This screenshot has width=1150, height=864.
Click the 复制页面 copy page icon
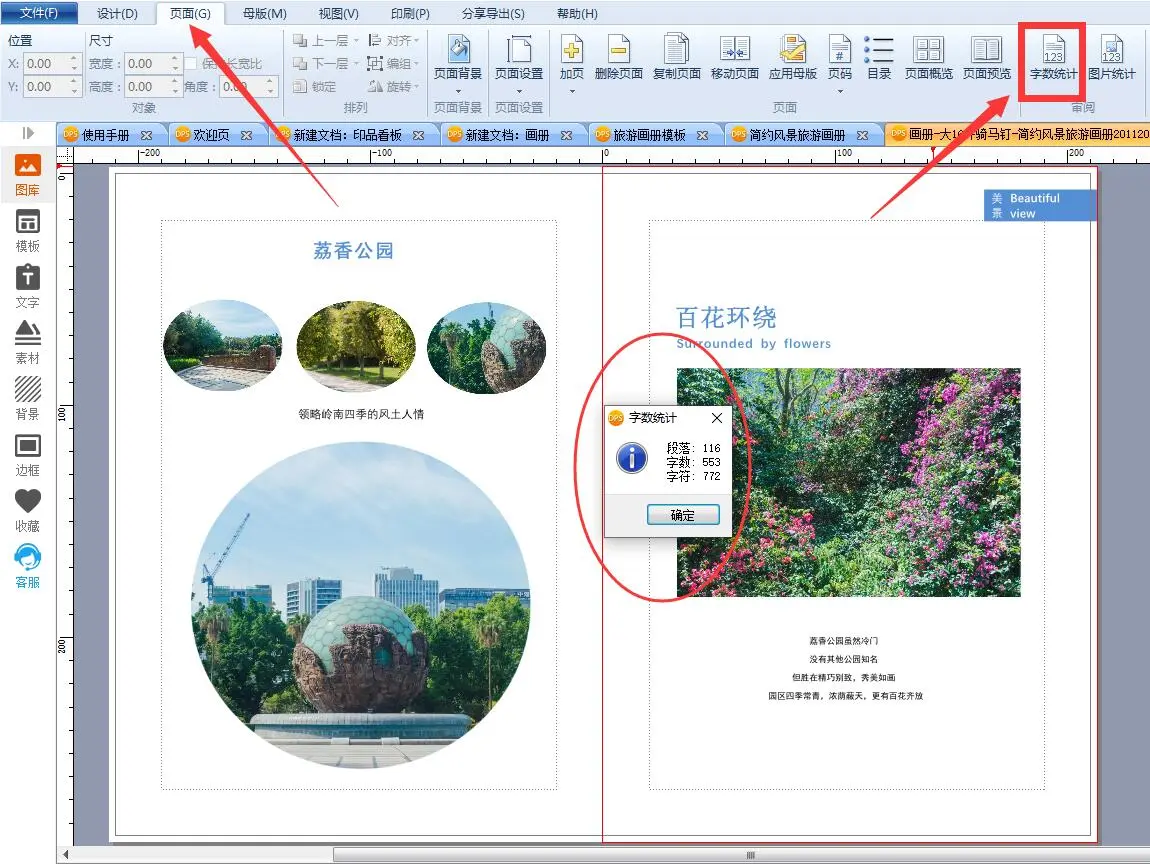676,56
